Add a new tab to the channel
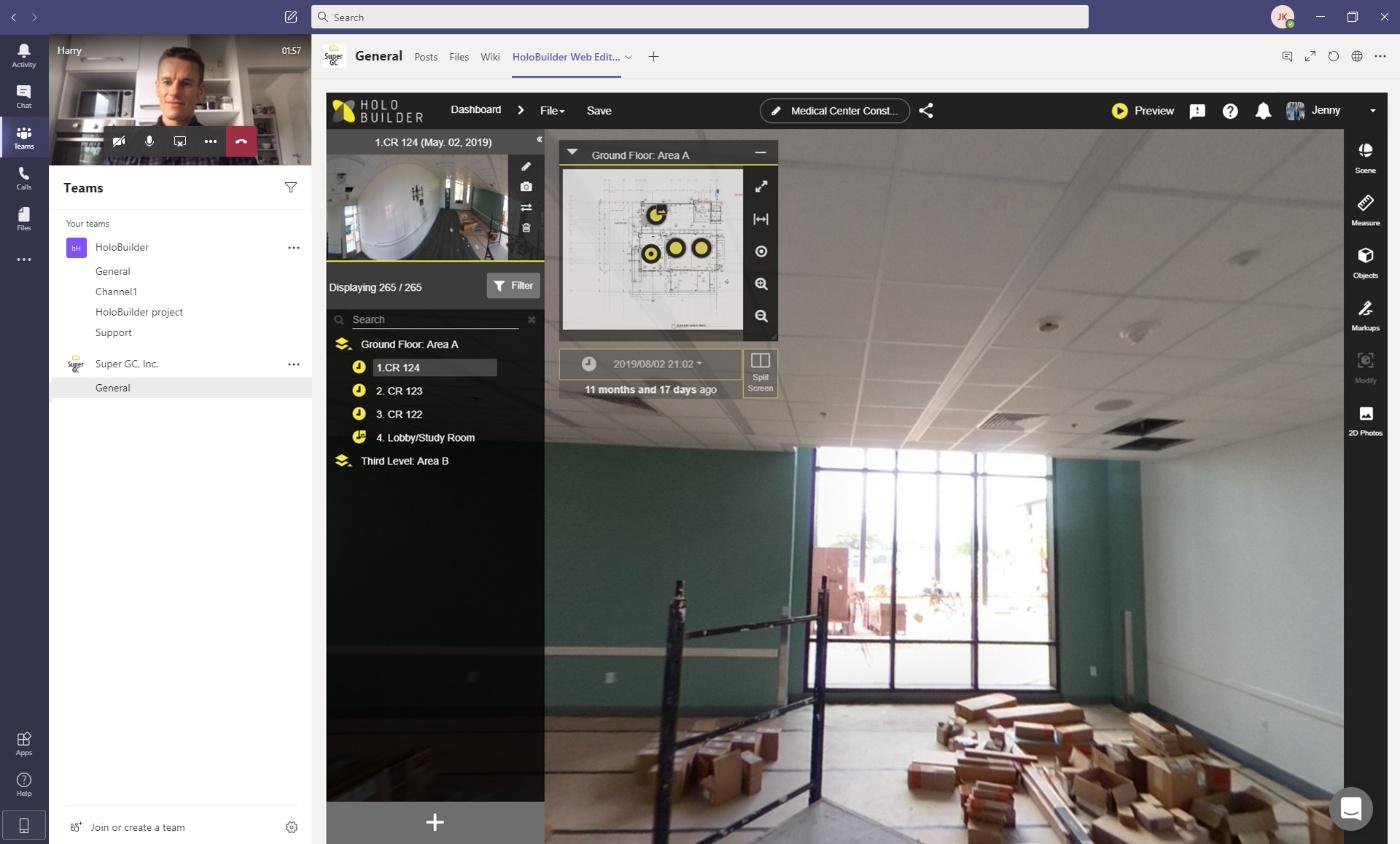This screenshot has height=844, width=1400. tap(653, 57)
